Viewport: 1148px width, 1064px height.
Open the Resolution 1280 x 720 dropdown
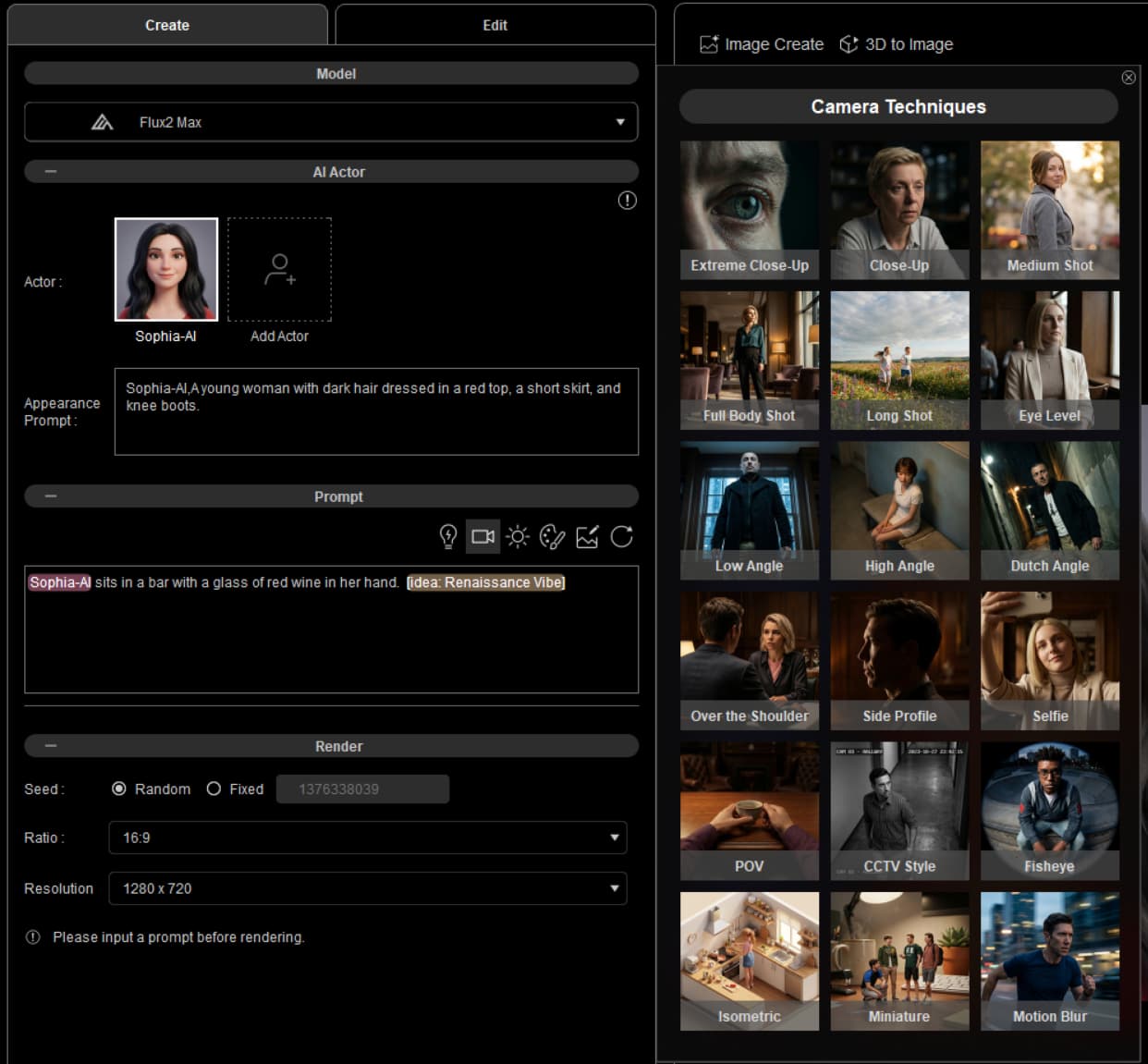(x=368, y=888)
